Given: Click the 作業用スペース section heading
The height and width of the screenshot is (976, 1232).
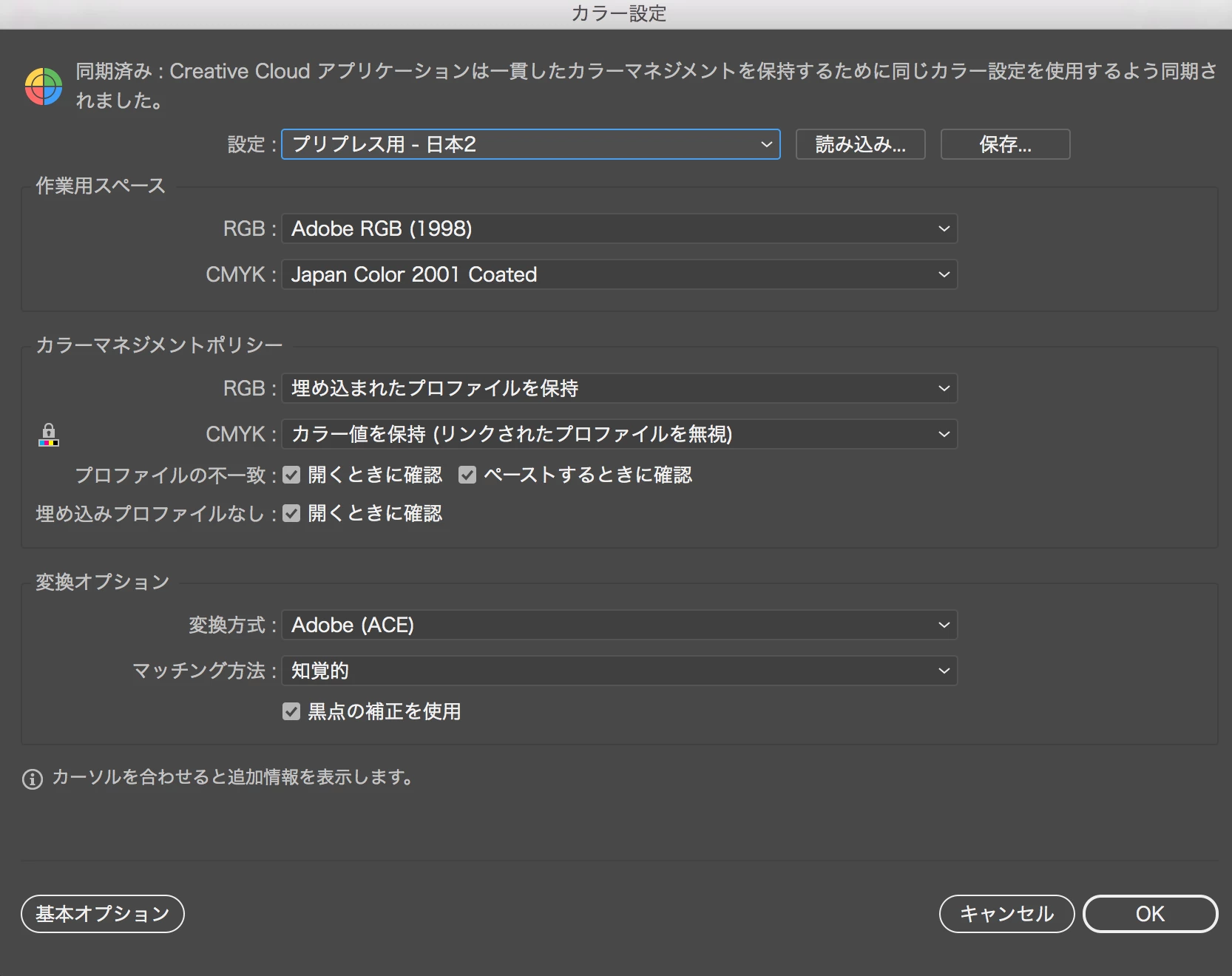Looking at the screenshot, I should (x=101, y=186).
